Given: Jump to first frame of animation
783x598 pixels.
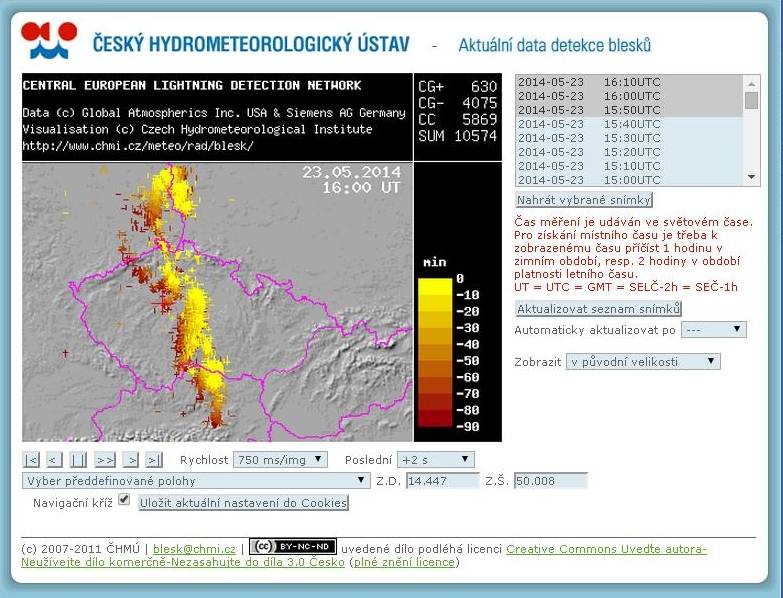Looking at the screenshot, I should click(x=31, y=459).
